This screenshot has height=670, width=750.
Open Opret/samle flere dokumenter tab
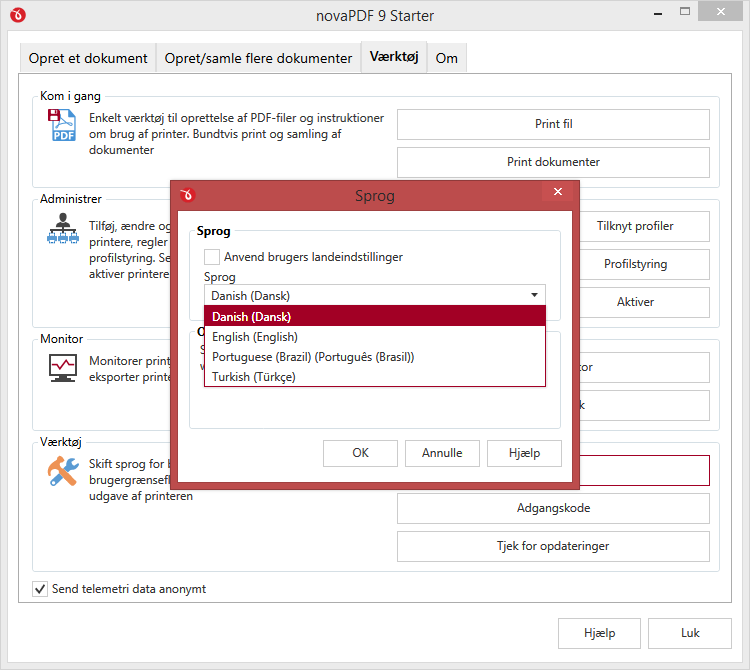(258, 58)
